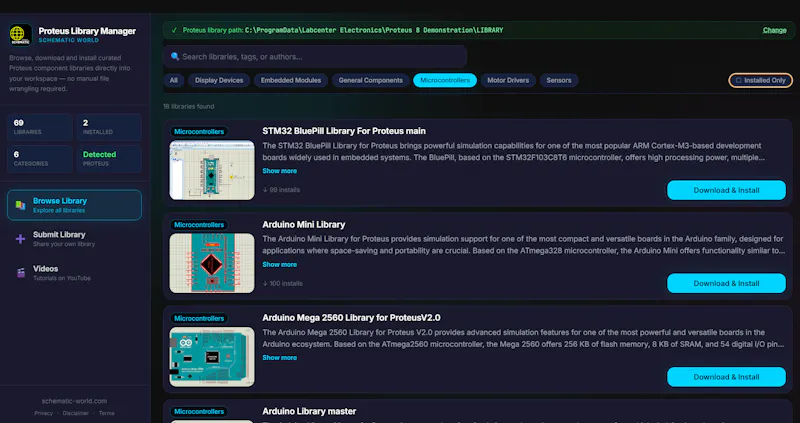Click Microcontrollers tag on STM32 BluePill card
The width and height of the screenshot is (800, 423).
pos(199,132)
